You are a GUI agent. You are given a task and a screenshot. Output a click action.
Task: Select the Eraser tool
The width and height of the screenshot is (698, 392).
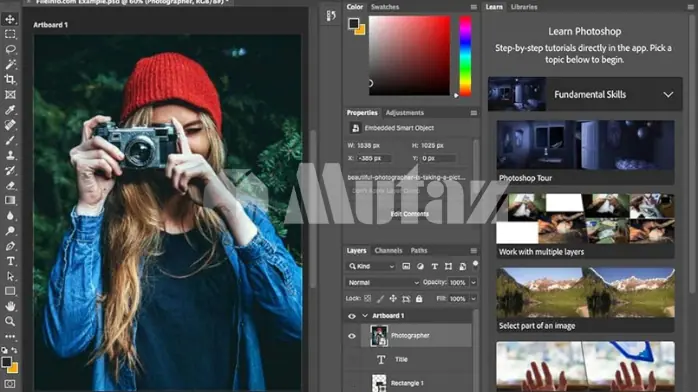pos(10,186)
